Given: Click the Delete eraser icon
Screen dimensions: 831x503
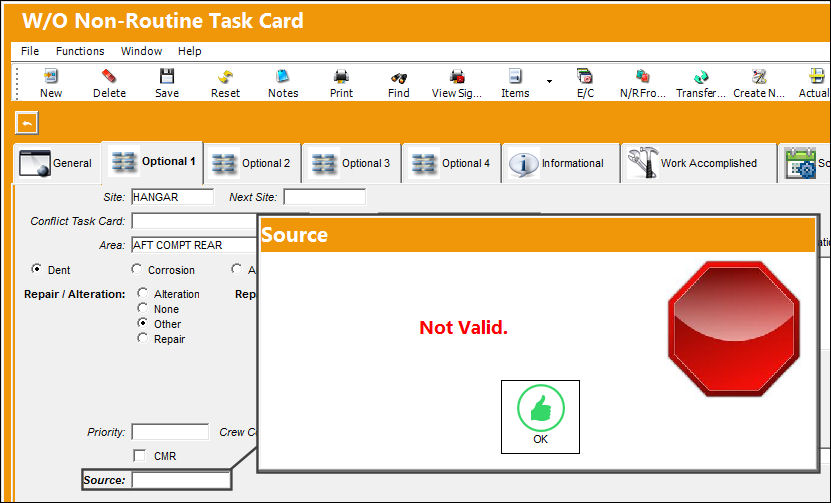Looking at the screenshot, I should point(109,77).
